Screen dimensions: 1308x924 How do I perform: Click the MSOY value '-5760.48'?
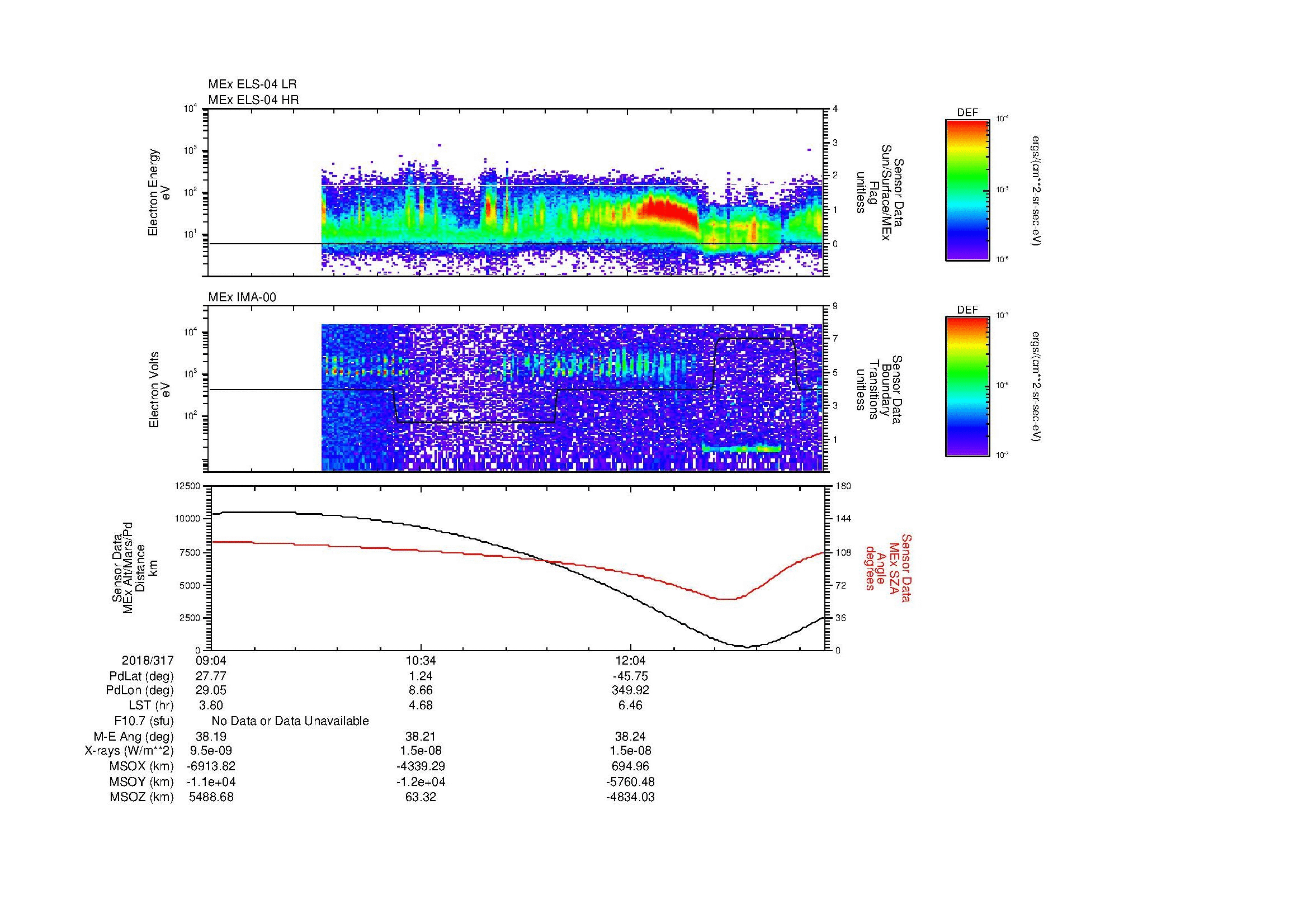(630, 781)
